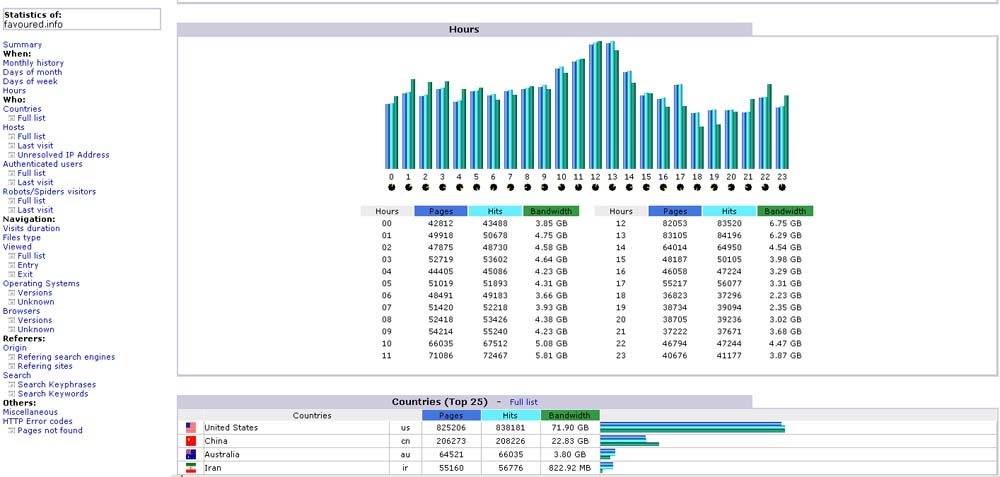Open Full list link in Countries header
The height and width of the screenshot is (477, 1000).
(524, 402)
